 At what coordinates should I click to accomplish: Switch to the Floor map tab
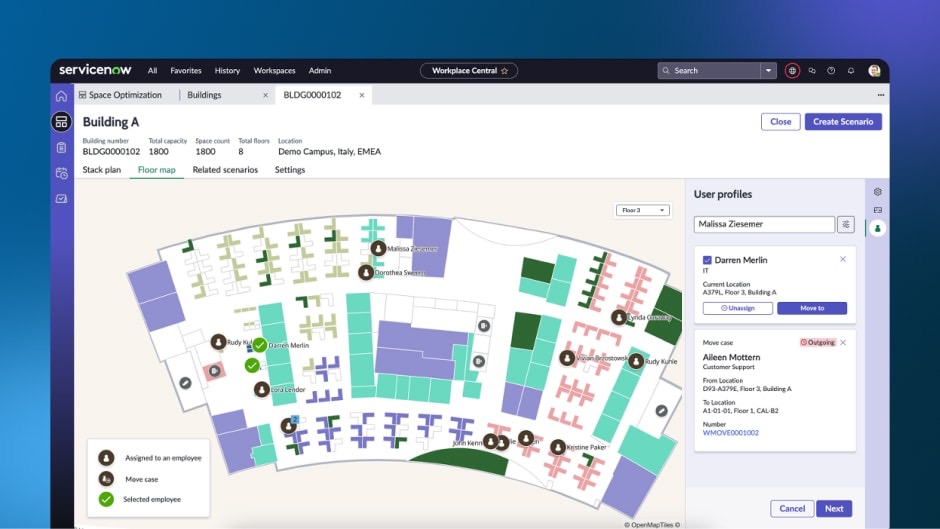[x=156, y=170]
